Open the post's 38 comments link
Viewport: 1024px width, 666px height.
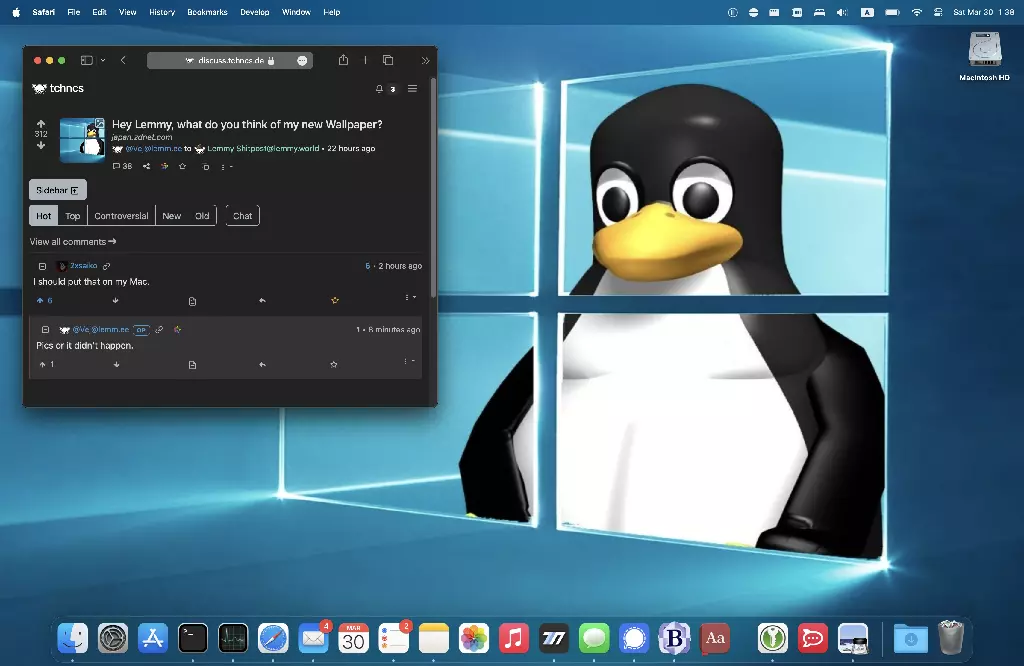[122, 166]
